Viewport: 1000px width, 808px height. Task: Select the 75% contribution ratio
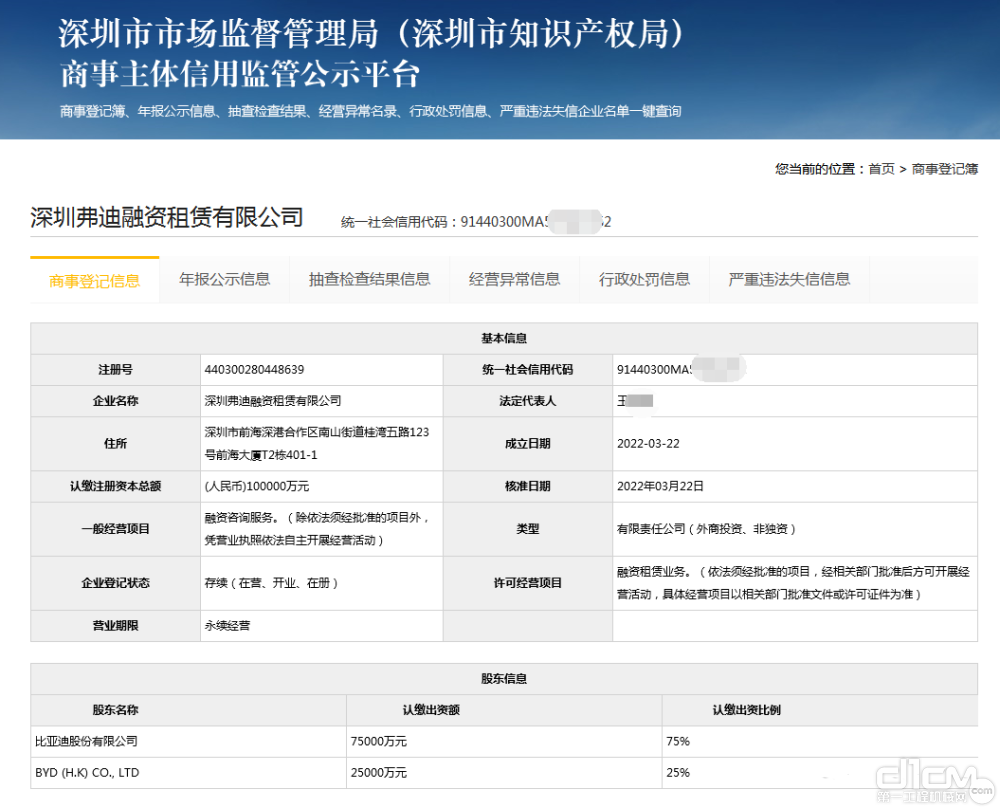(678, 742)
